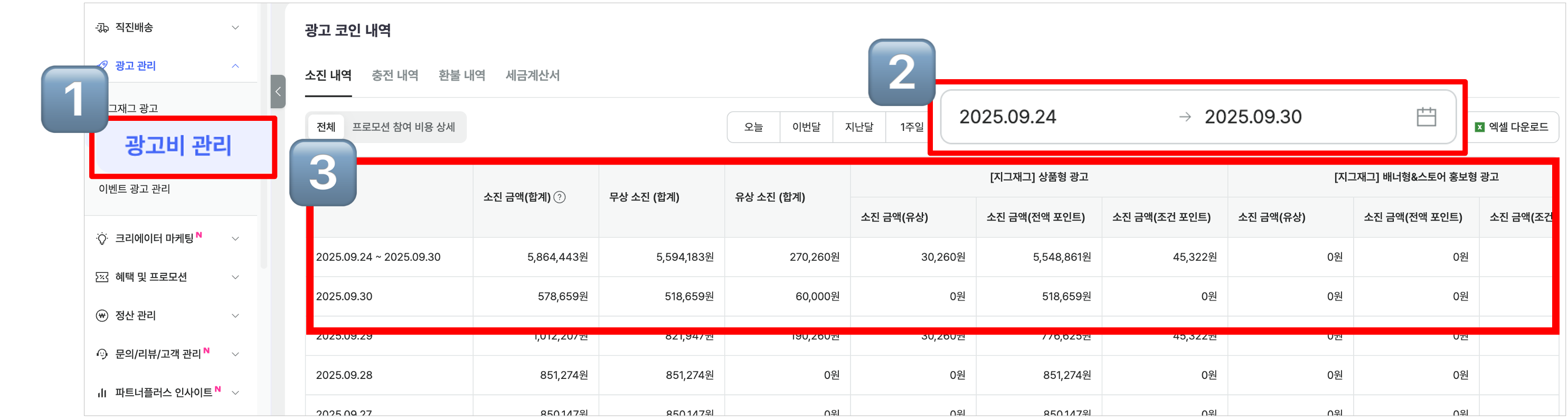
Task: Select 프로모션 참여 비용 상세 filter toggle
Action: pos(403,127)
